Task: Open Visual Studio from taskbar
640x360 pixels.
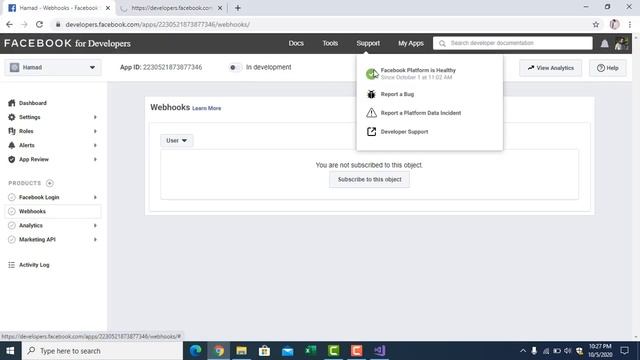Action: coord(379,351)
